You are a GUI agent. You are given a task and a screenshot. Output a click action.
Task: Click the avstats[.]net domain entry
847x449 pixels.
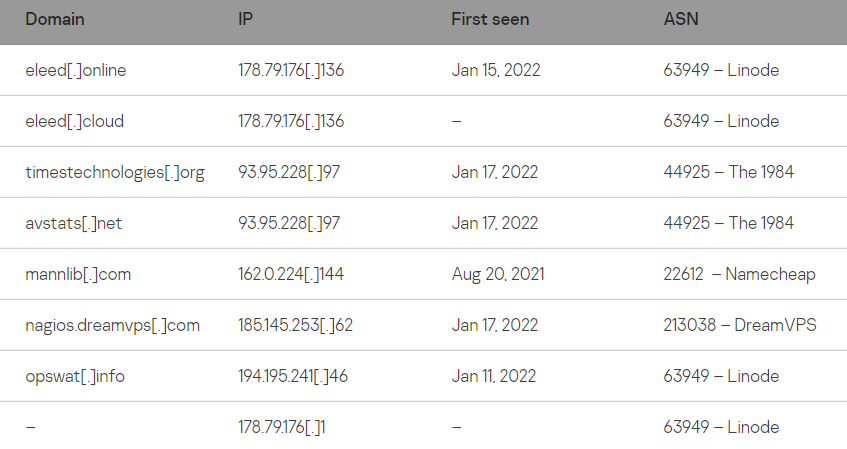(x=73, y=223)
